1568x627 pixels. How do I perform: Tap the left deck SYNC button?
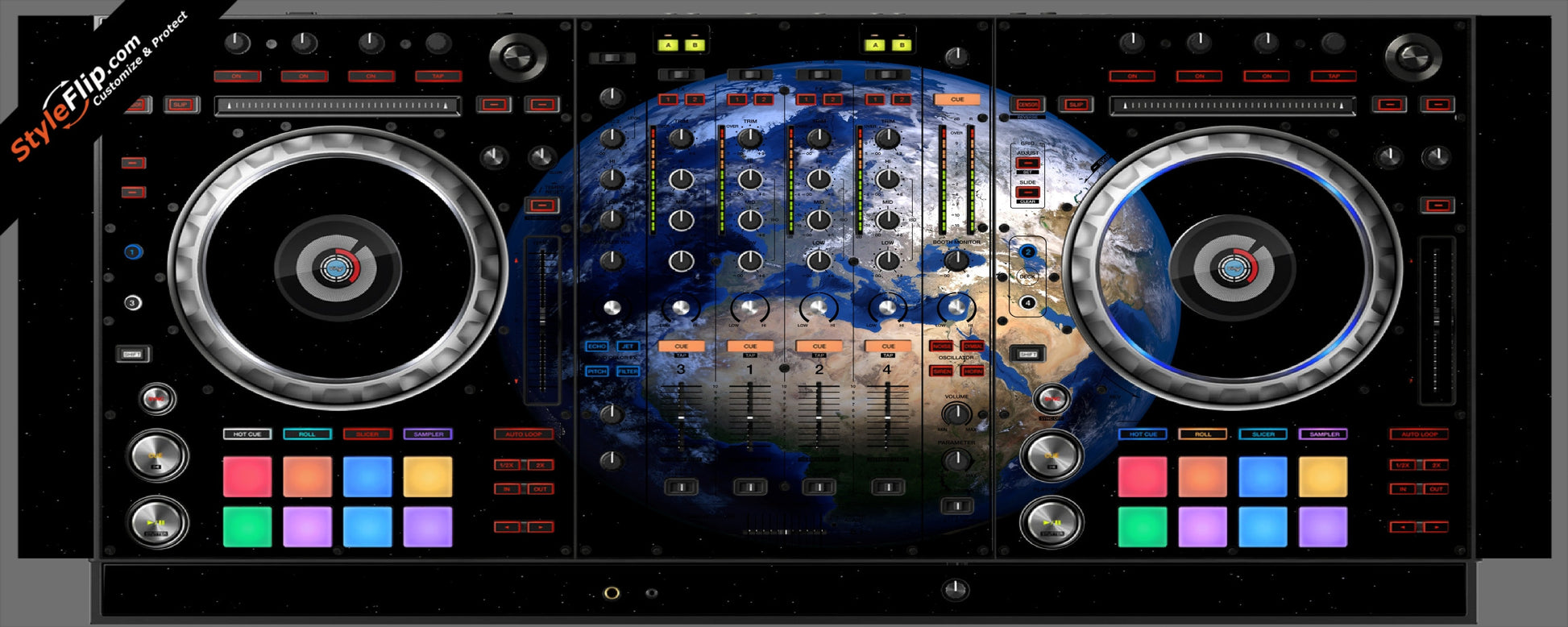(156, 398)
